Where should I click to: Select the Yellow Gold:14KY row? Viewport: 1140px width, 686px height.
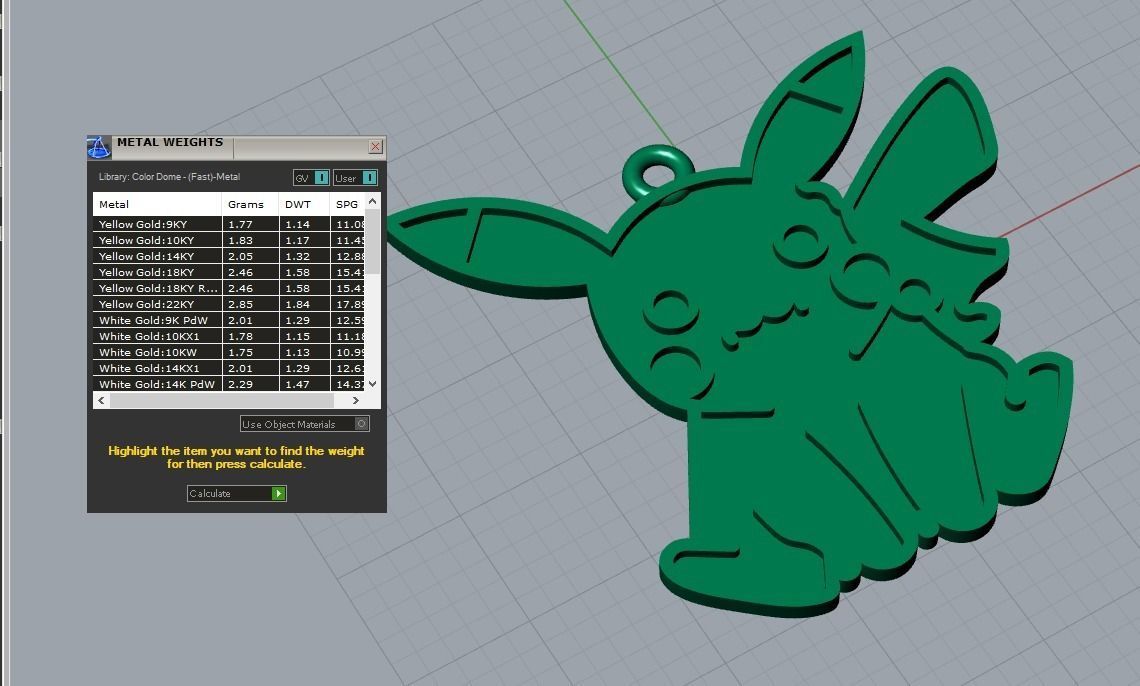point(228,257)
